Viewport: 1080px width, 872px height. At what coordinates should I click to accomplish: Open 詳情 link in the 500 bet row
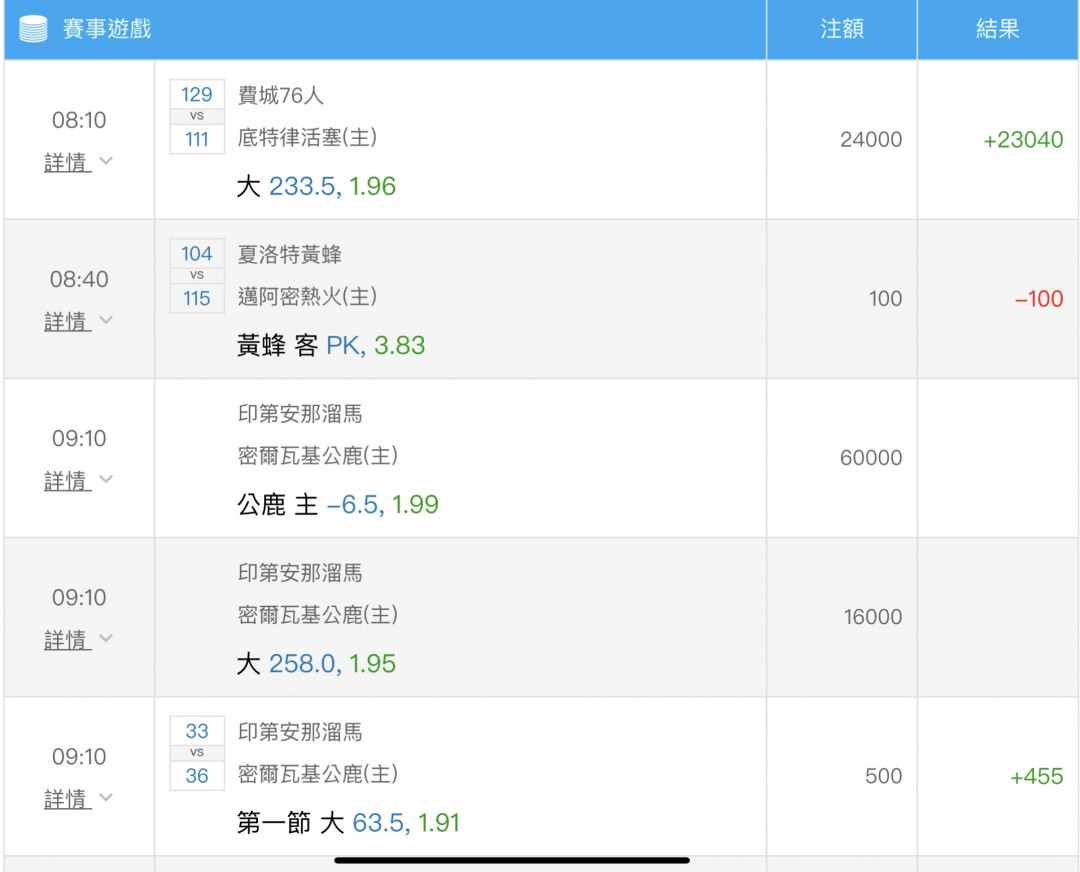68,799
